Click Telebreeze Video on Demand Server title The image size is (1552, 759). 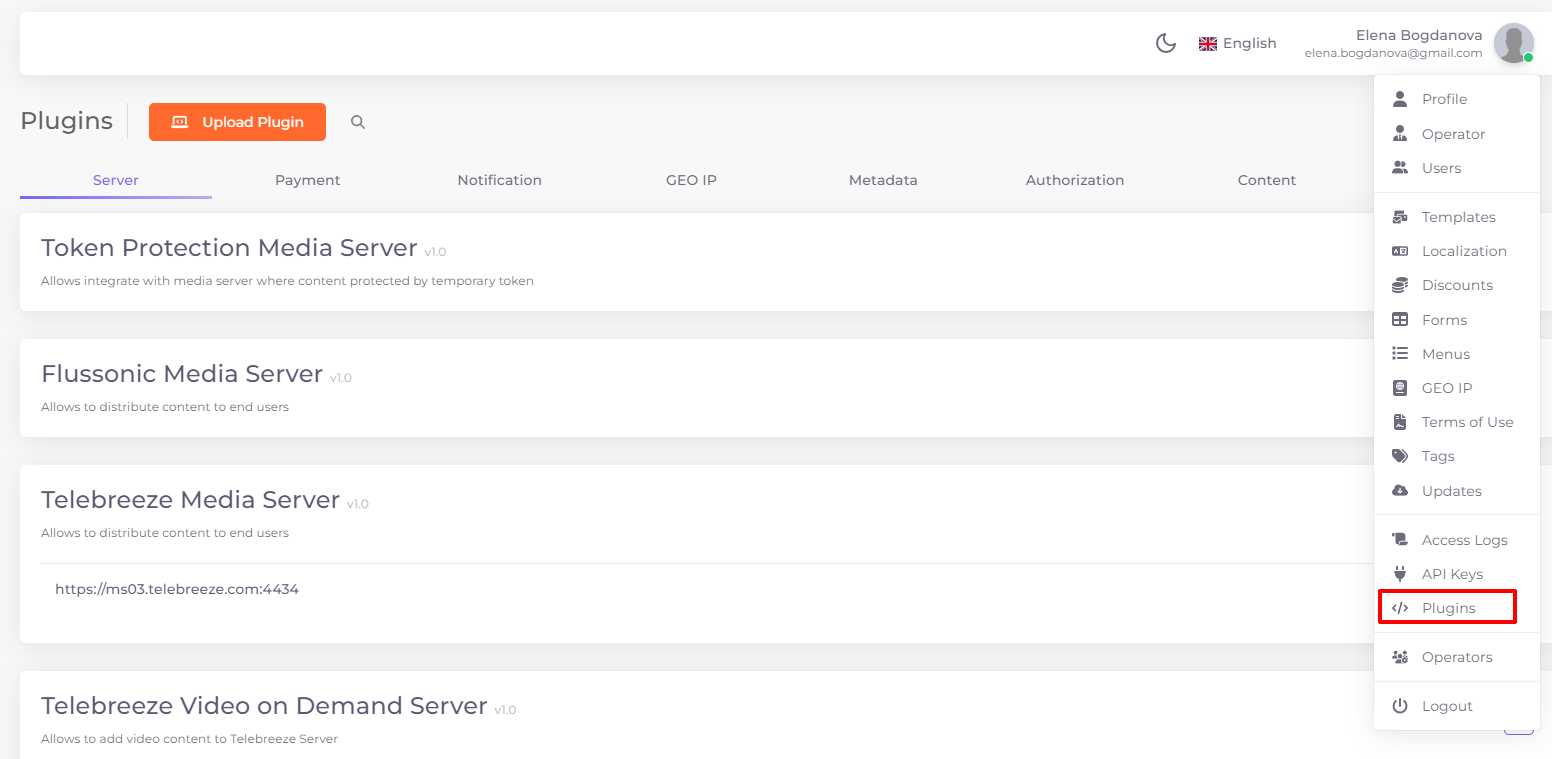264,706
